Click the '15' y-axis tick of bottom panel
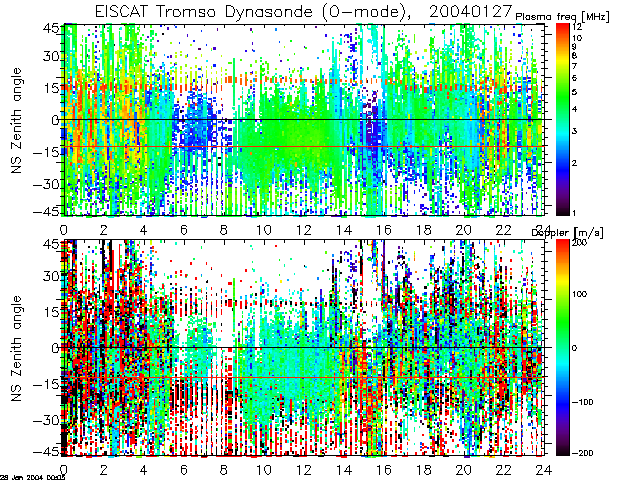640x480 pixels. (x=52, y=312)
